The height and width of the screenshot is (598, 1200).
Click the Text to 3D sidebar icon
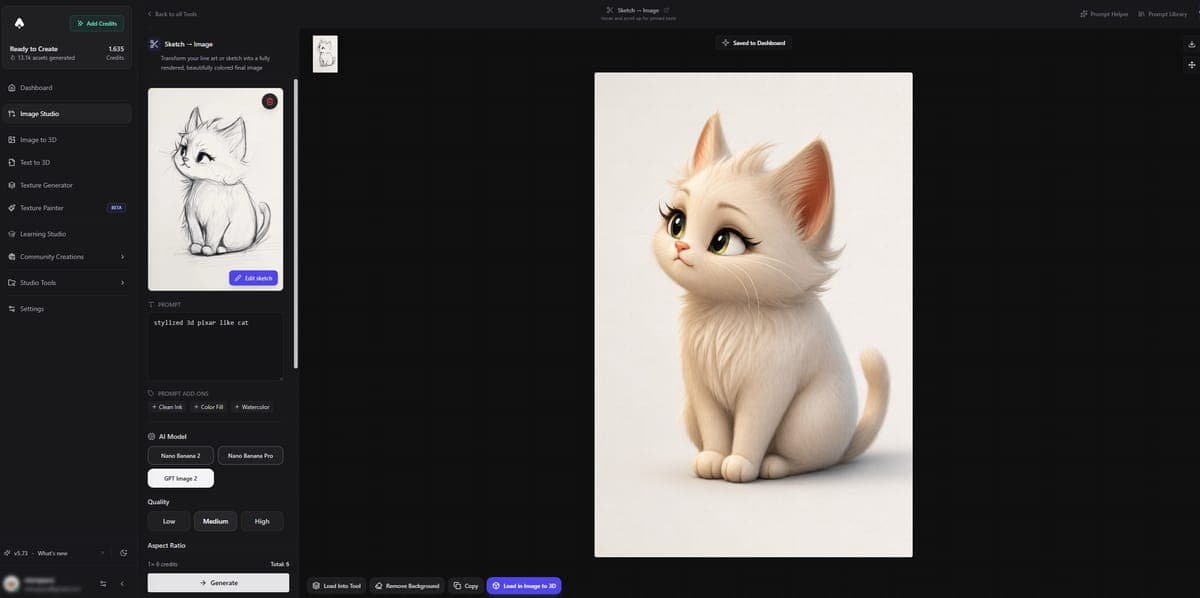(11, 162)
